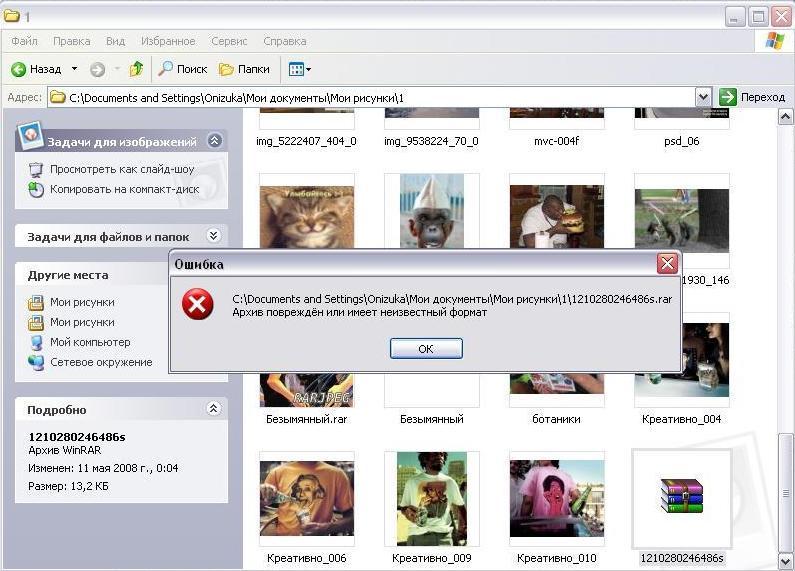Open the Views dropdown arrow
Image resolution: width=795 pixels, height=571 pixels.
[308, 69]
